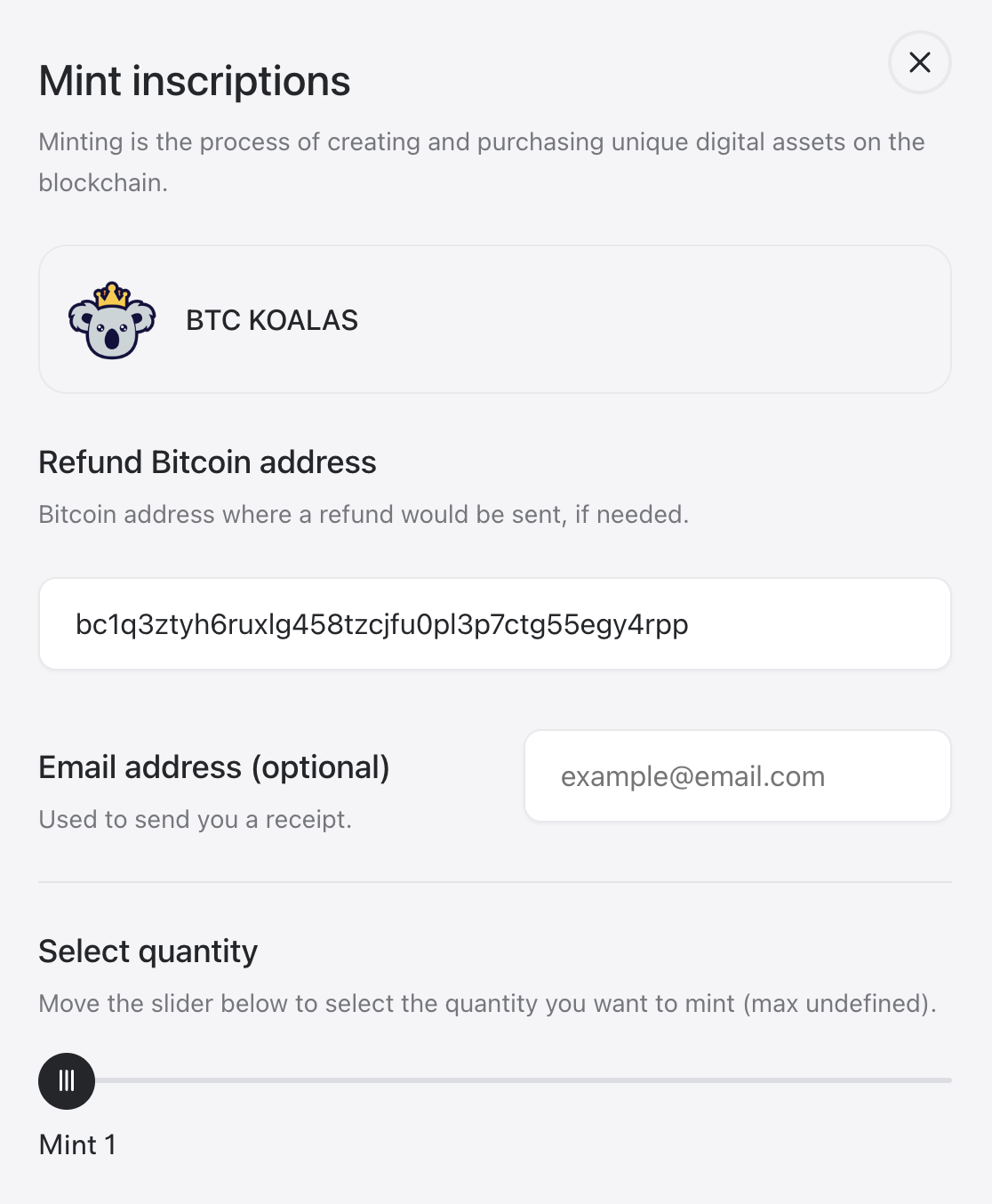Click the Select quantity heading
The image size is (992, 1204).
pos(148,951)
